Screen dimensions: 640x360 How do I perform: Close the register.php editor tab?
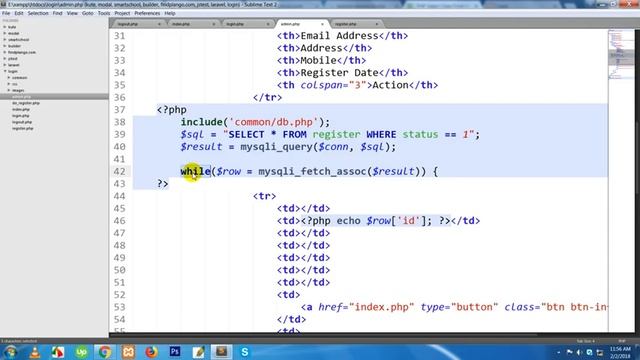[376, 24]
